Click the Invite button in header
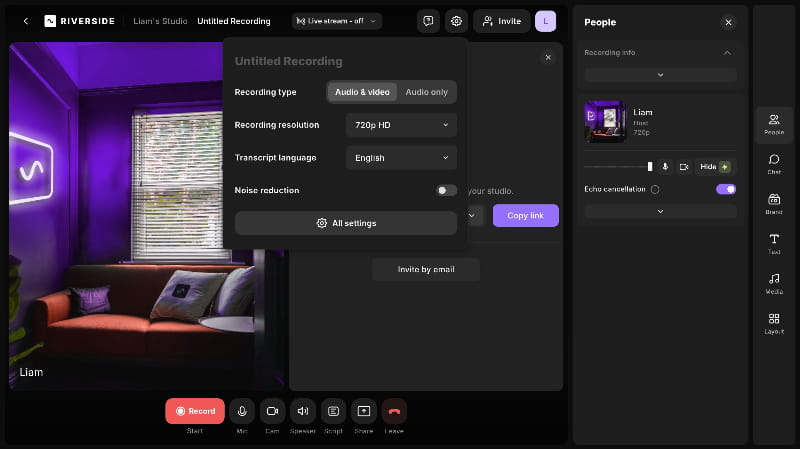 point(502,21)
